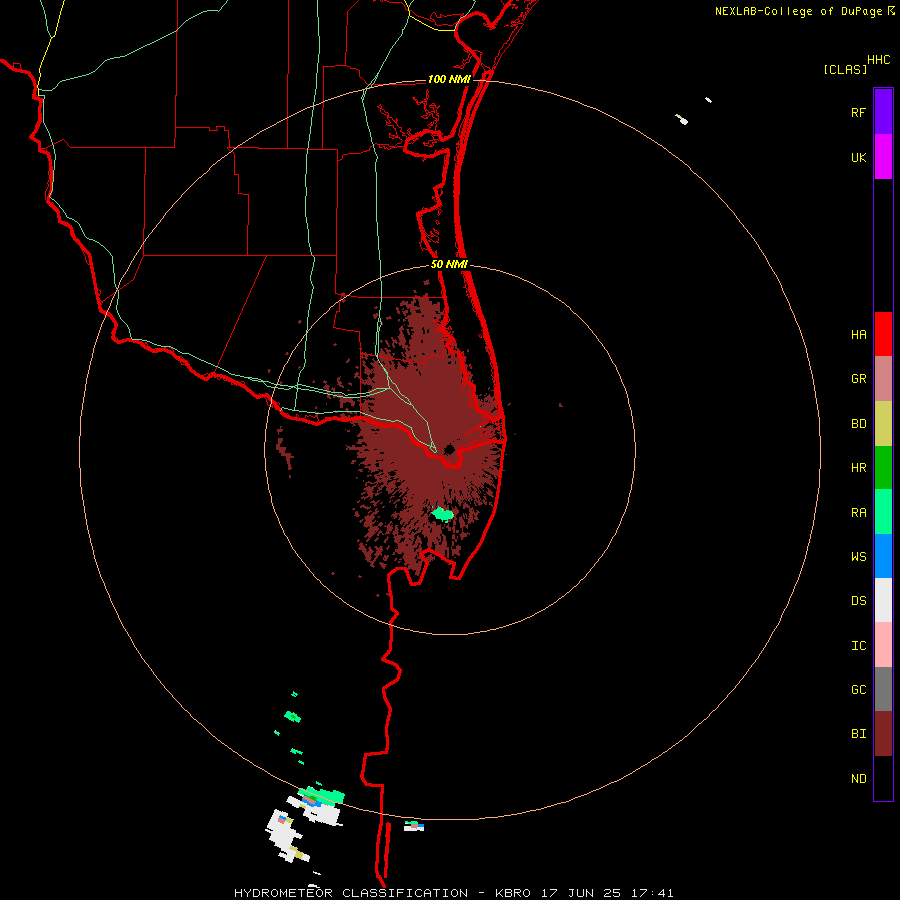The width and height of the screenshot is (900, 900).
Task: Click the DS white legend block
Action: tap(883, 600)
